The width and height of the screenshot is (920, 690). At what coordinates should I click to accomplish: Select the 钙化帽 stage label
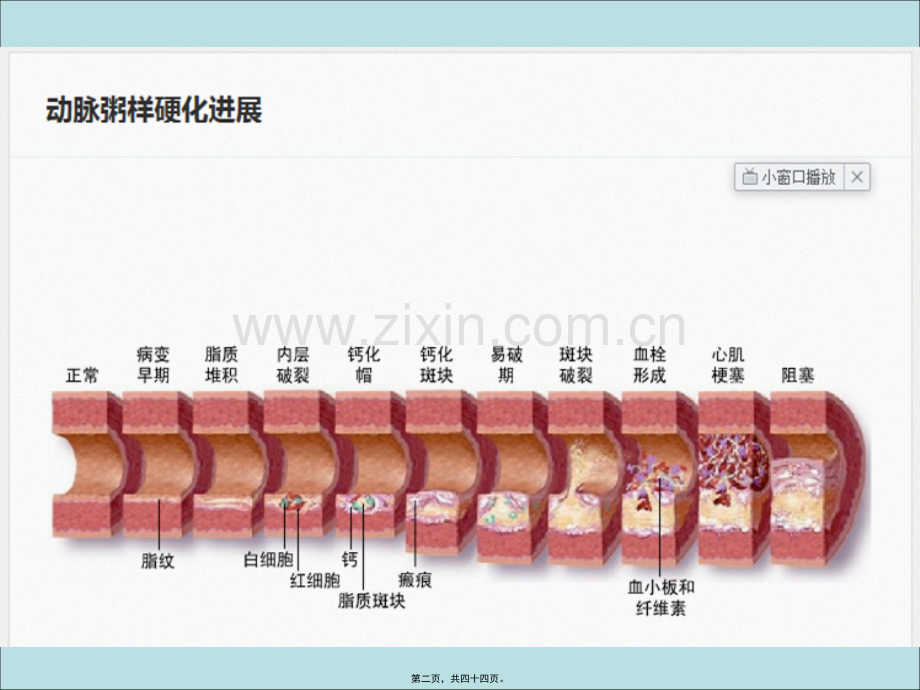pyautogui.click(x=364, y=365)
